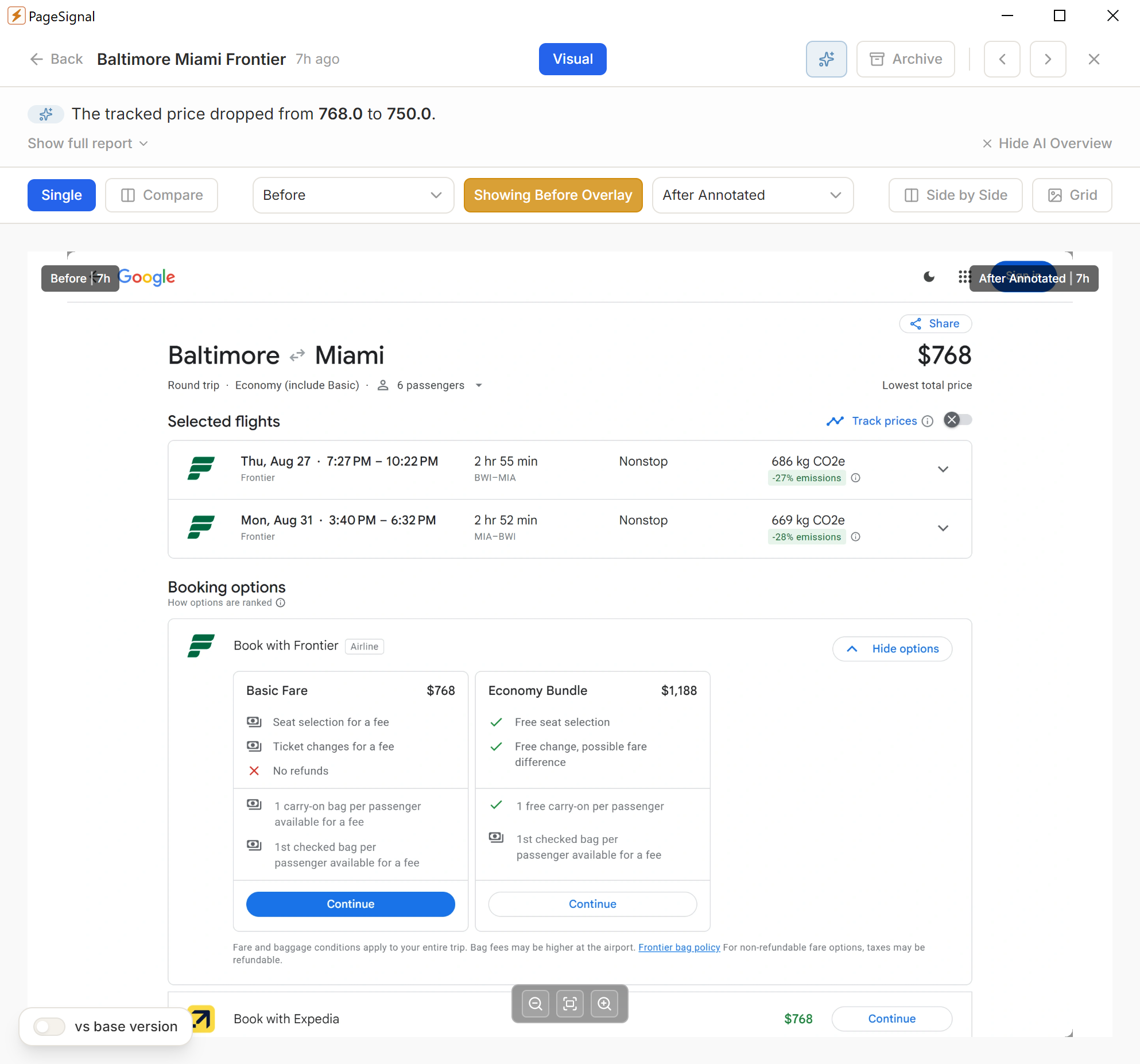Switch to the Visual tab
This screenshot has height=1064, width=1140.
click(572, 59)
